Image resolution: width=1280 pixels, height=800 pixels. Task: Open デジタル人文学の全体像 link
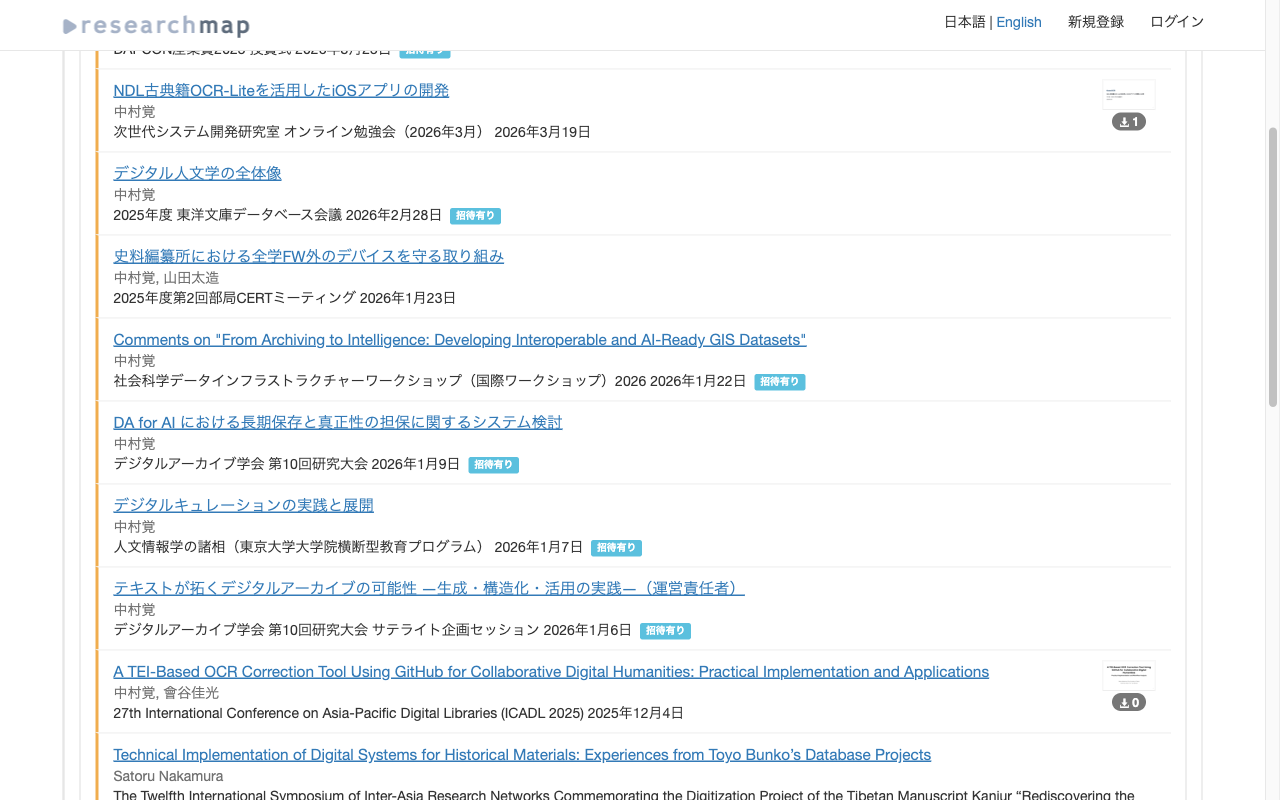[197, 173]
